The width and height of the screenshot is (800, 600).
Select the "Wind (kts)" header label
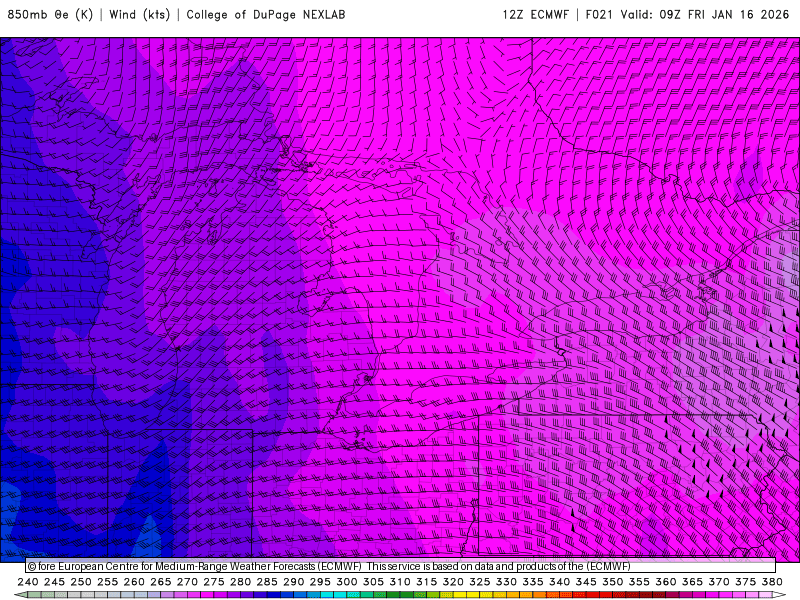tap(140, 15)
